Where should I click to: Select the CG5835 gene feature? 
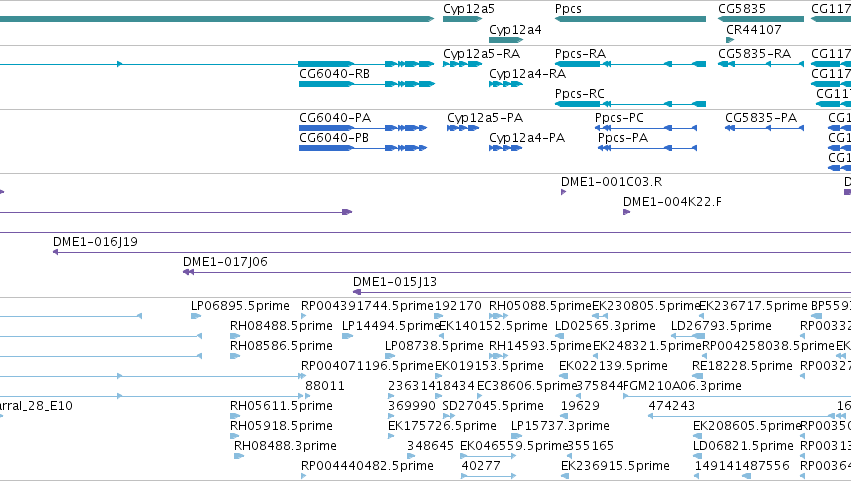click(x=761, y=19)
